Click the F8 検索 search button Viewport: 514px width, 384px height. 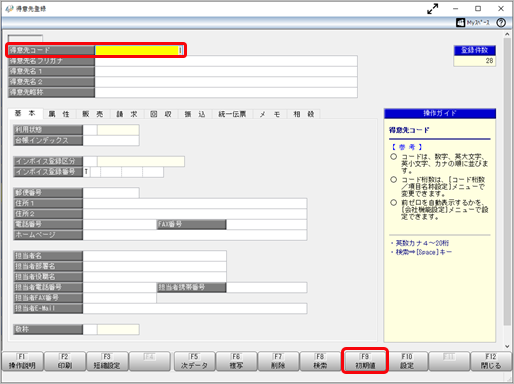point(320,361)
